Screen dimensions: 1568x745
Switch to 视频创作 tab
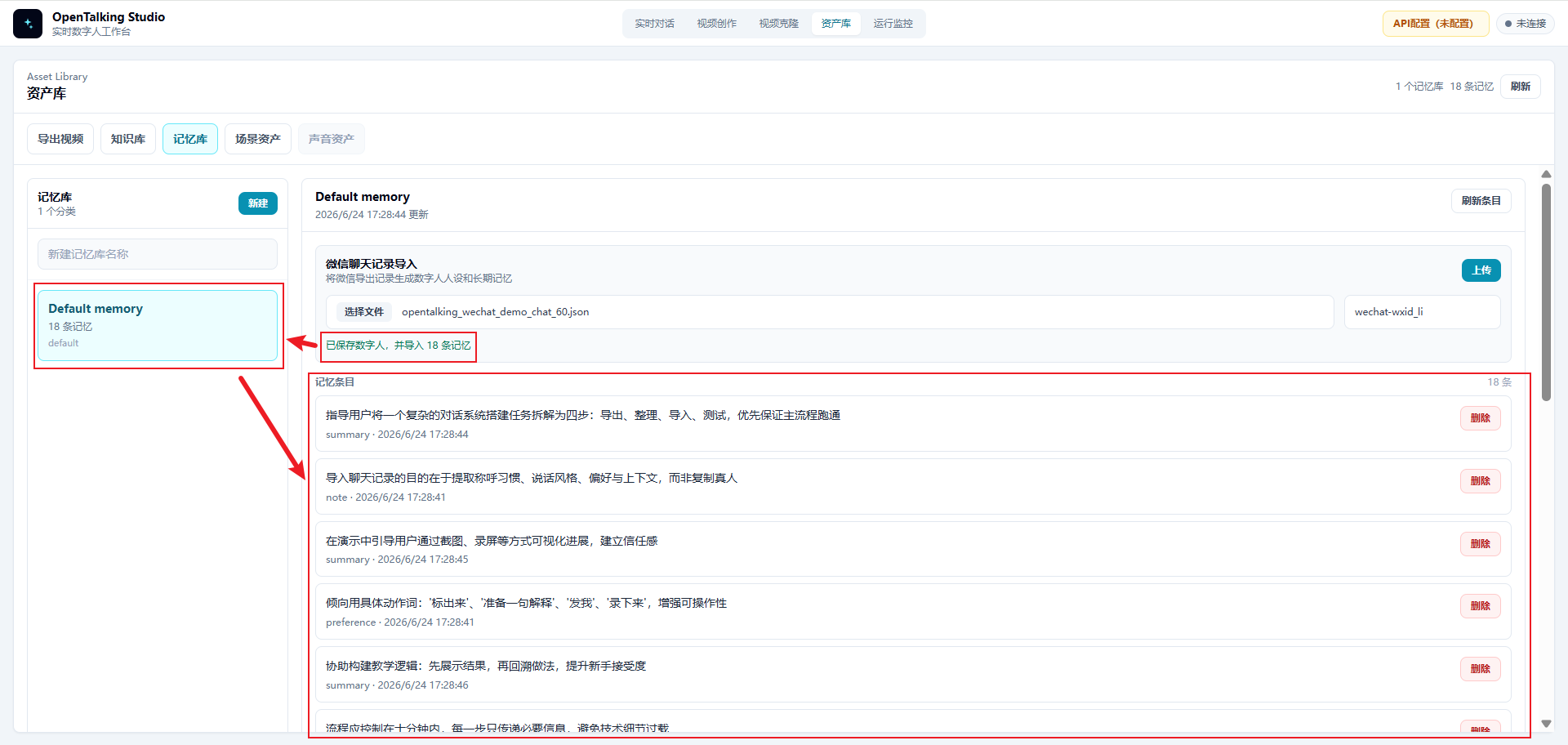click(717, 24)
